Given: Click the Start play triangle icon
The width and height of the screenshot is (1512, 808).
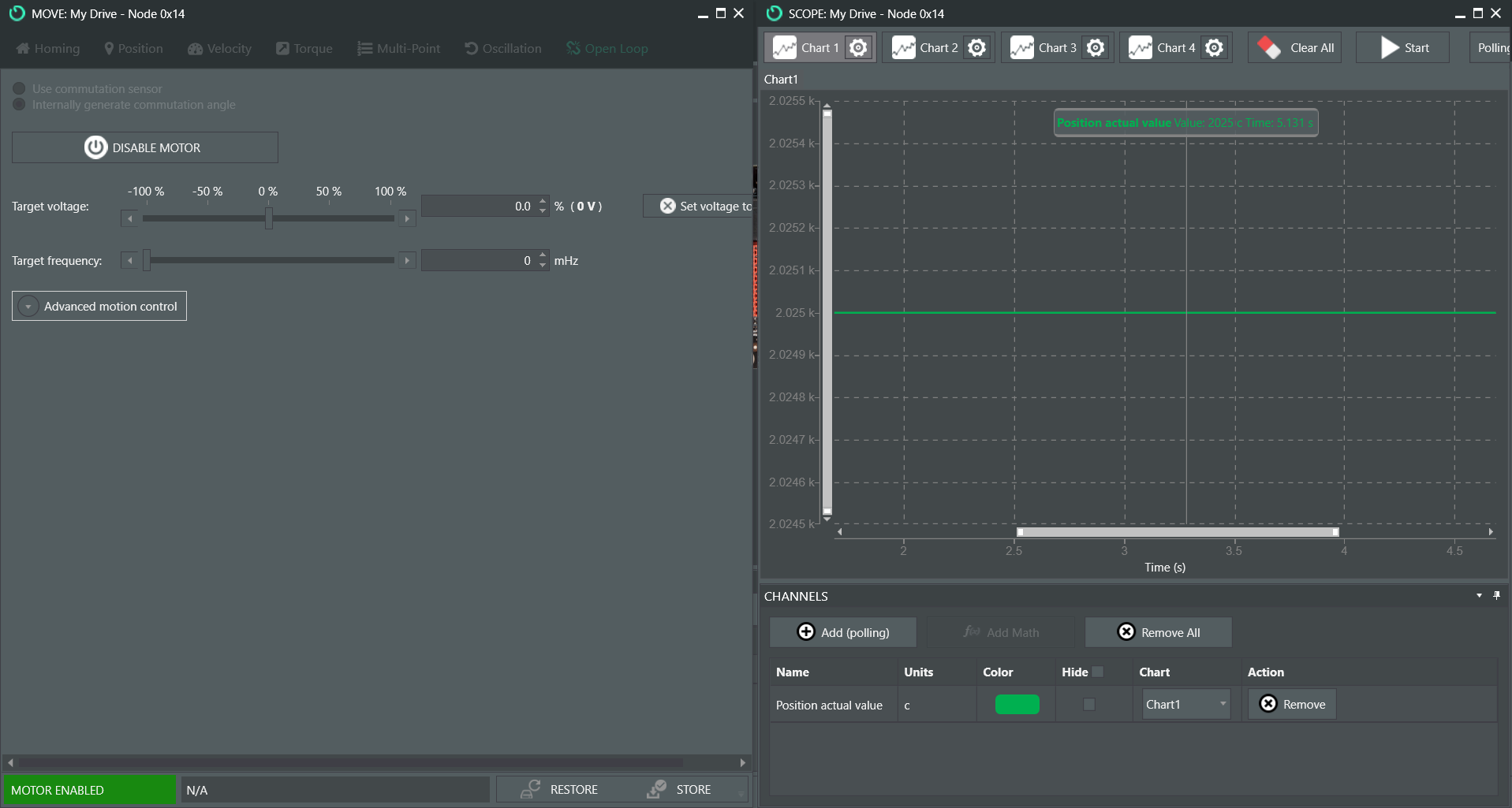Looking at the screenshot, I should pos(1390,48).
